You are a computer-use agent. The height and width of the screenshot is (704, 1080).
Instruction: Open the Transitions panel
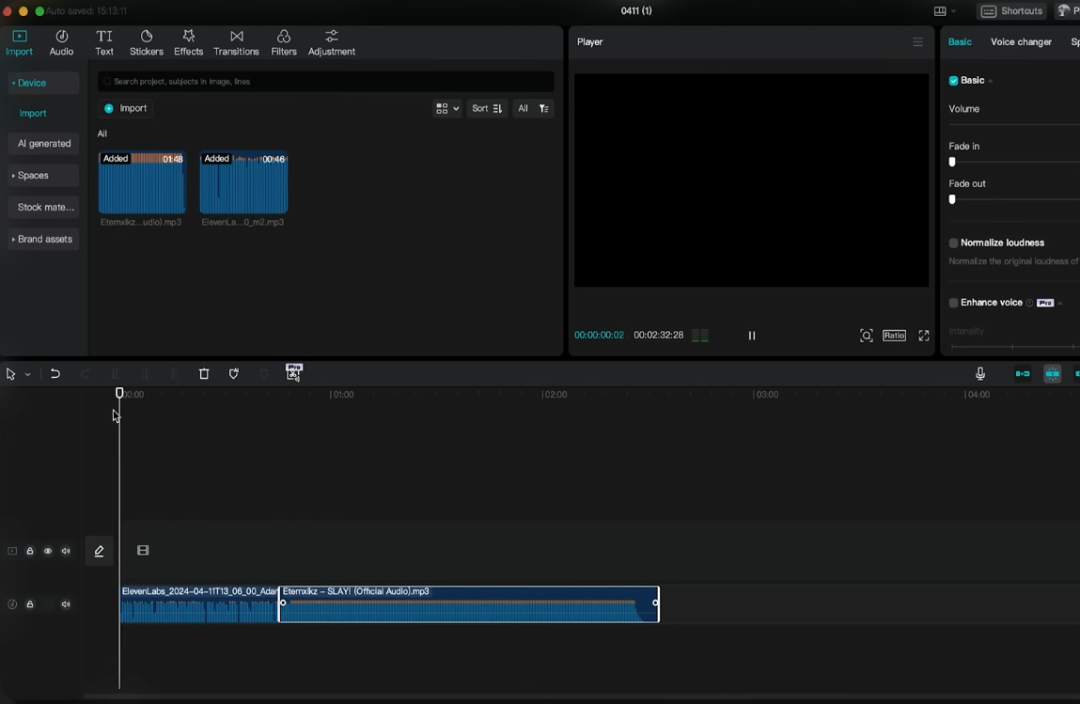pyautogui.click(x=236, y=43)
